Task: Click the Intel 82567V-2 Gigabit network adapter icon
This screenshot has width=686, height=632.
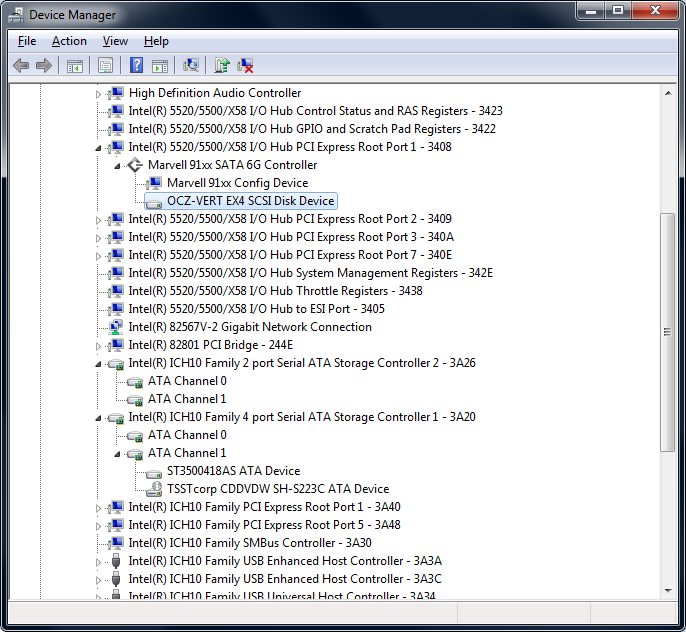Action: click(116, 327)
